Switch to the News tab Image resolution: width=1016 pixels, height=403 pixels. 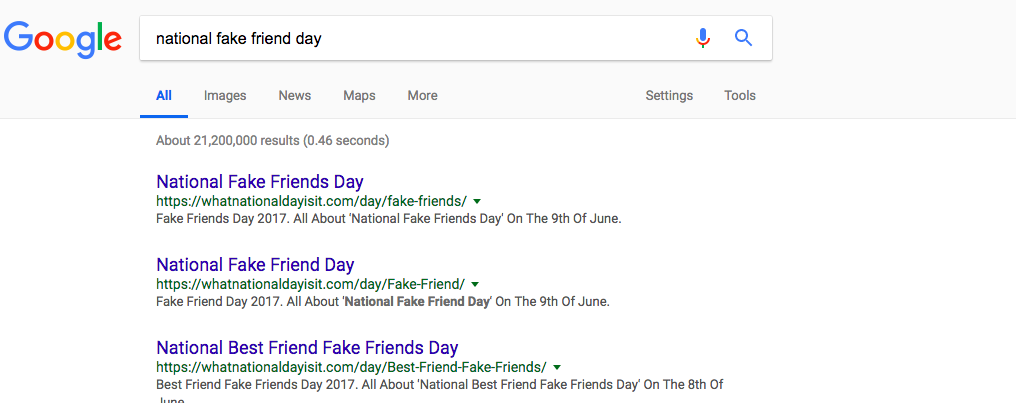tap(295, 95)
